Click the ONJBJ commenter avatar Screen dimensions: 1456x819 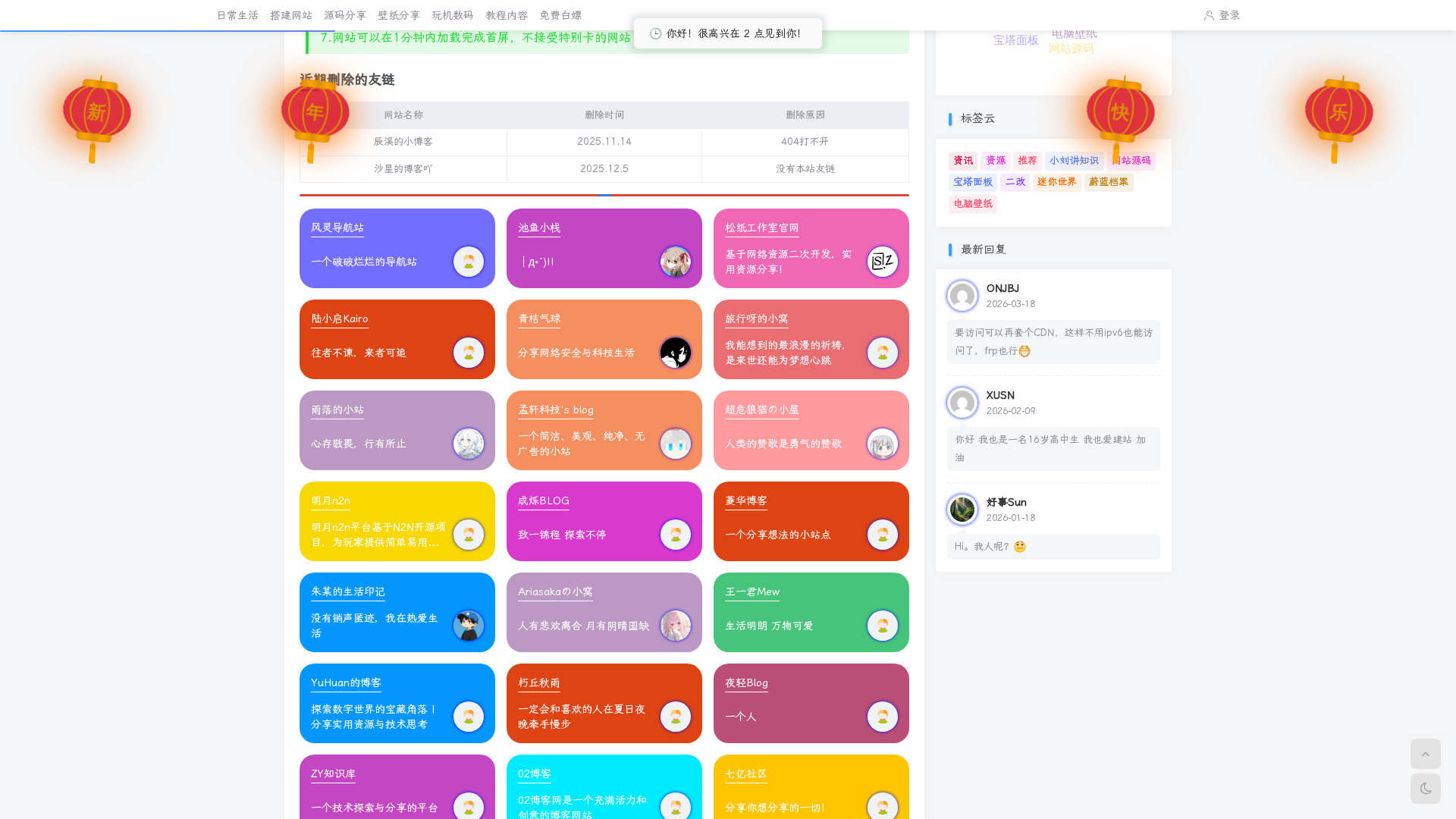tap(962, 296)
